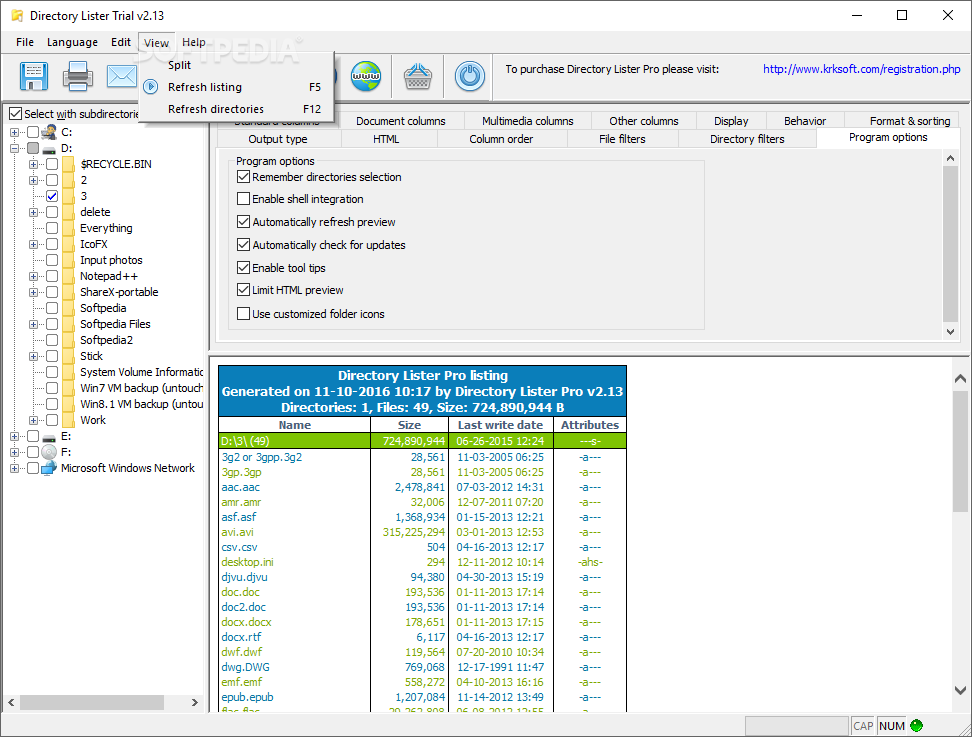
Task: Enable shell integration checkbox
Action: [x=244, y=199]
